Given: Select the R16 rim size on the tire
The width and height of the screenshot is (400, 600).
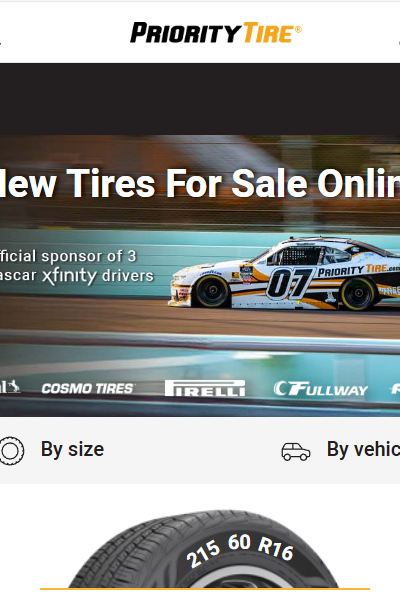Looking at the screenshot, I should click(x=276, y=548).
